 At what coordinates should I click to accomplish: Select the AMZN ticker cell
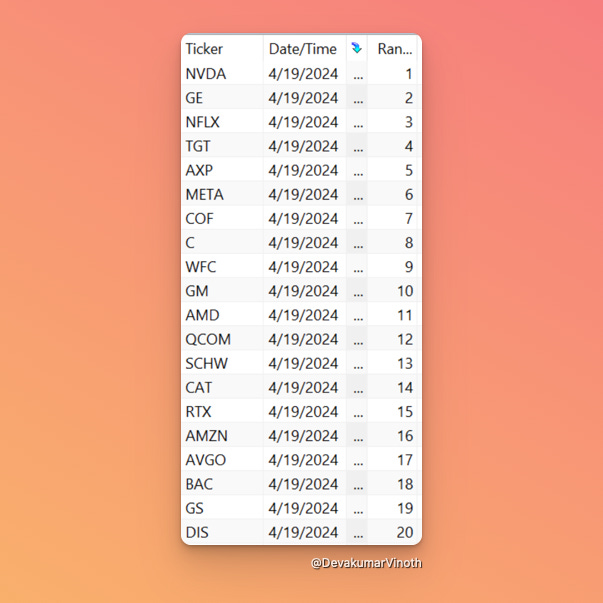pyautogui.click(x=222, y=436)
